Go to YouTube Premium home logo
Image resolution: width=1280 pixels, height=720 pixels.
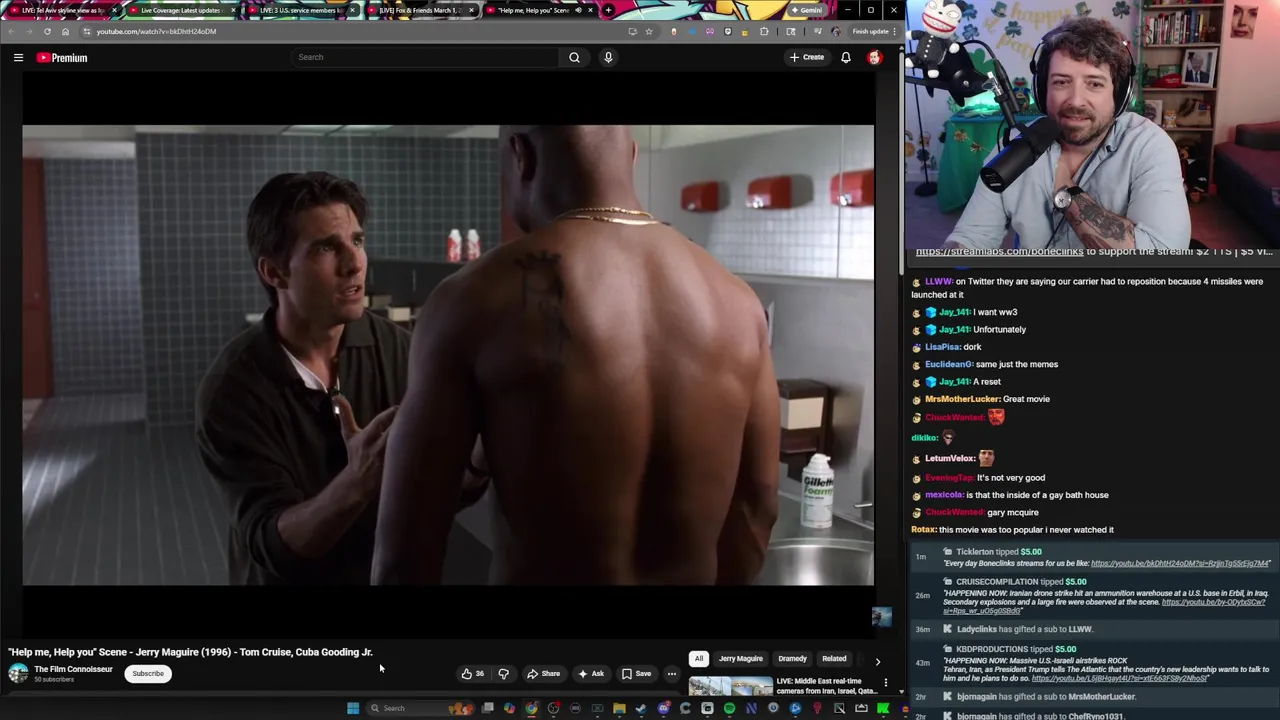point(62,57)
